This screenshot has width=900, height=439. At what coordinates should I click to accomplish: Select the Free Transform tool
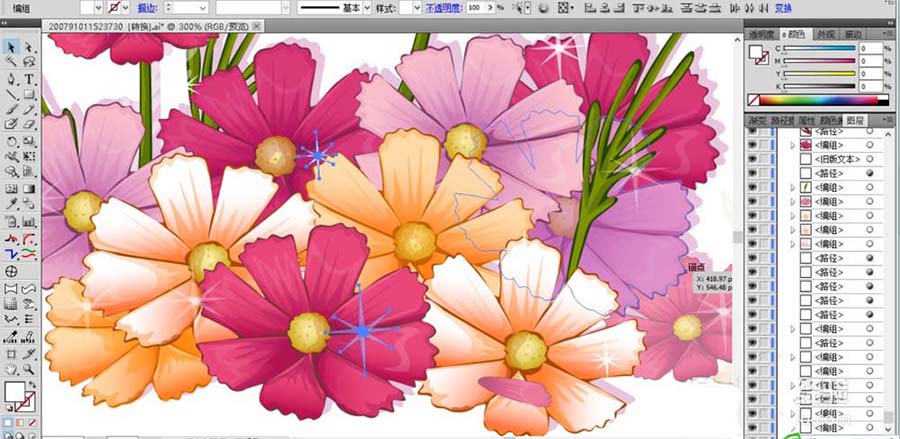tap(28, 157)
